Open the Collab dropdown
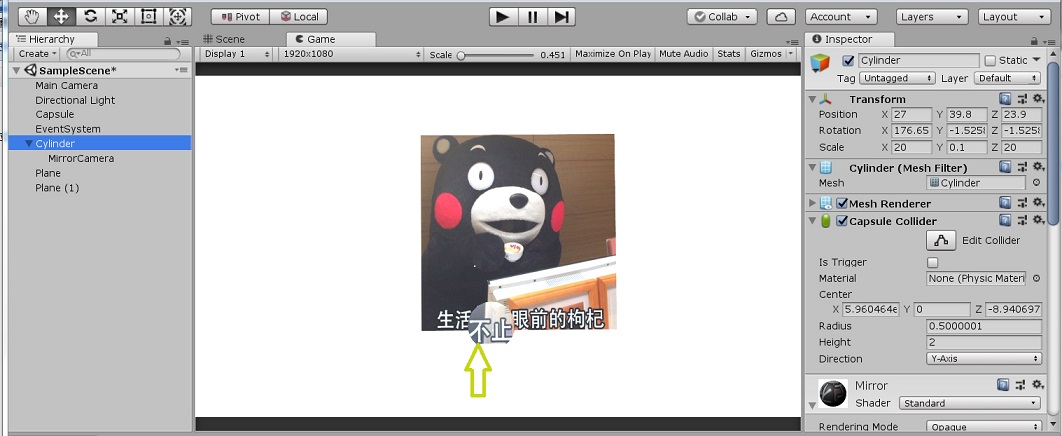The image size is (1062, 436). coord(722,17)
